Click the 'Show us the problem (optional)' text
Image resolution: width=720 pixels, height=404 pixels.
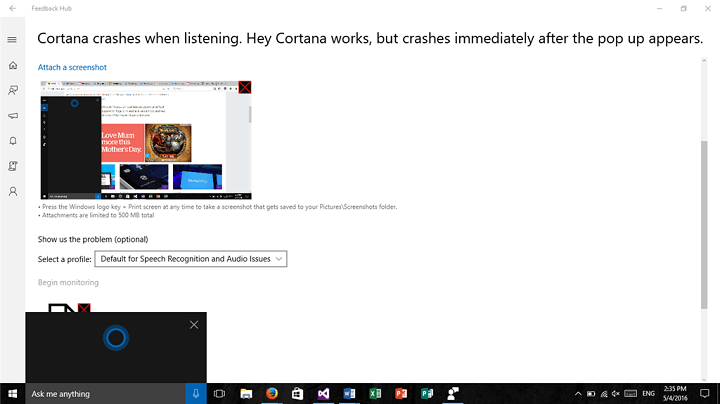pos(93,239)
